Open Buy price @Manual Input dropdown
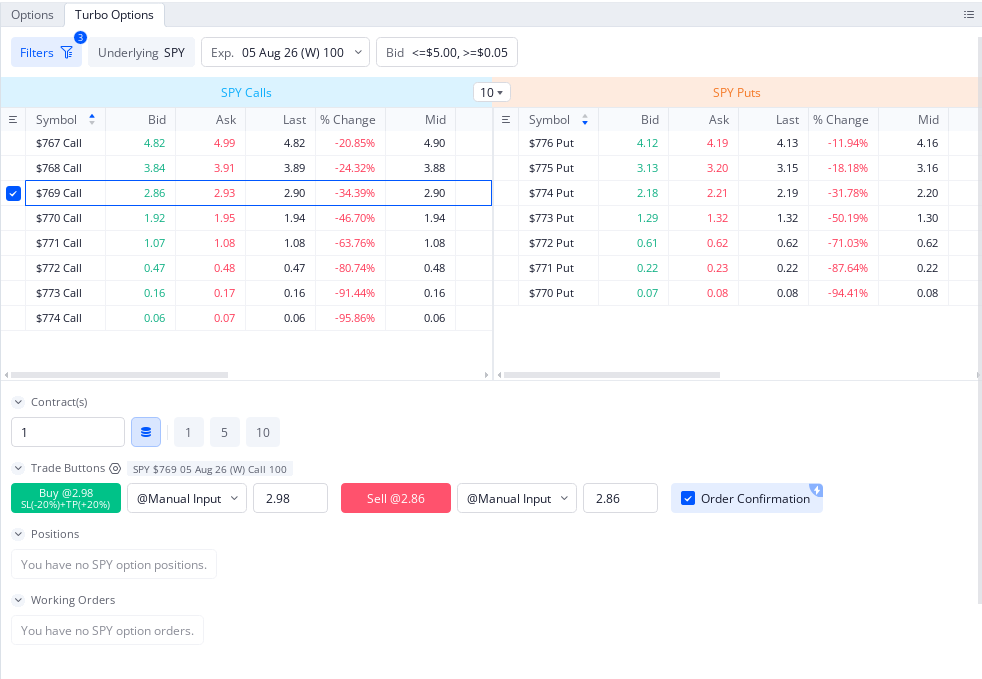The width and height of the screenshot is (982, 679). click(187, 499)
